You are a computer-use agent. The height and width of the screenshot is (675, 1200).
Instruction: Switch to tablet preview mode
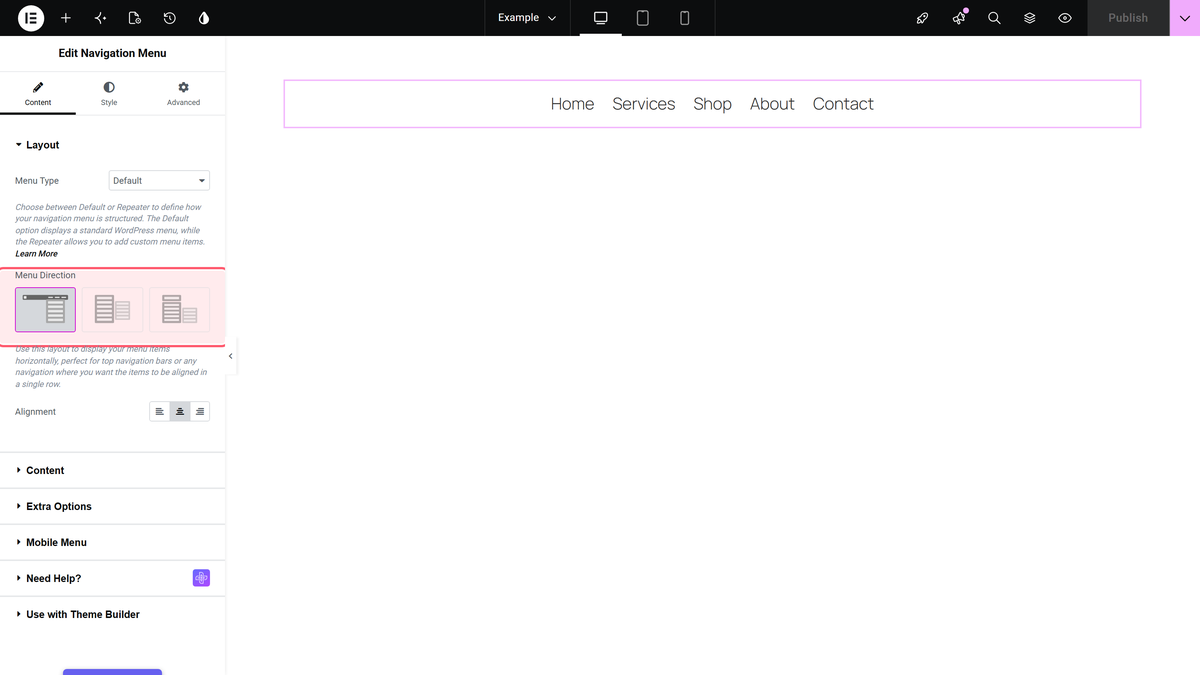(x=643, y=18)
